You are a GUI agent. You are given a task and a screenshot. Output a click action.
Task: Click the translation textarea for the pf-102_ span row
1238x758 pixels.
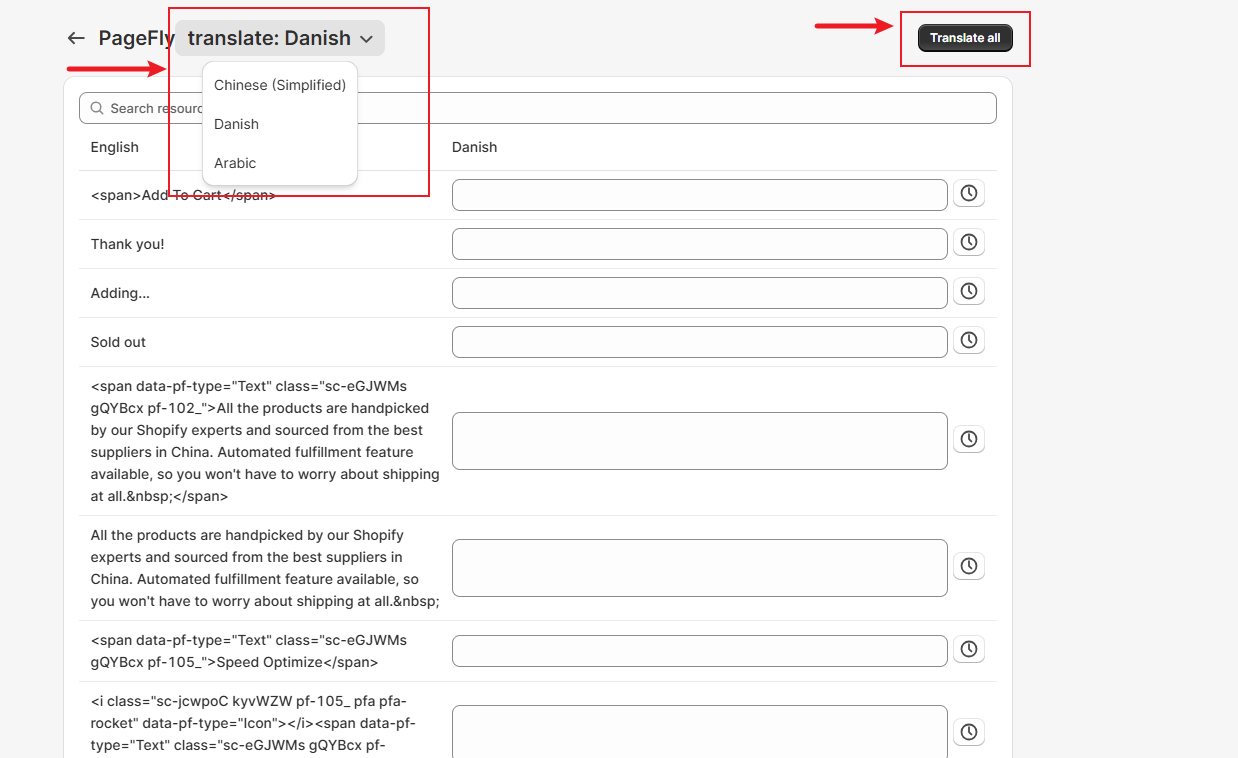tap(700, 441)
